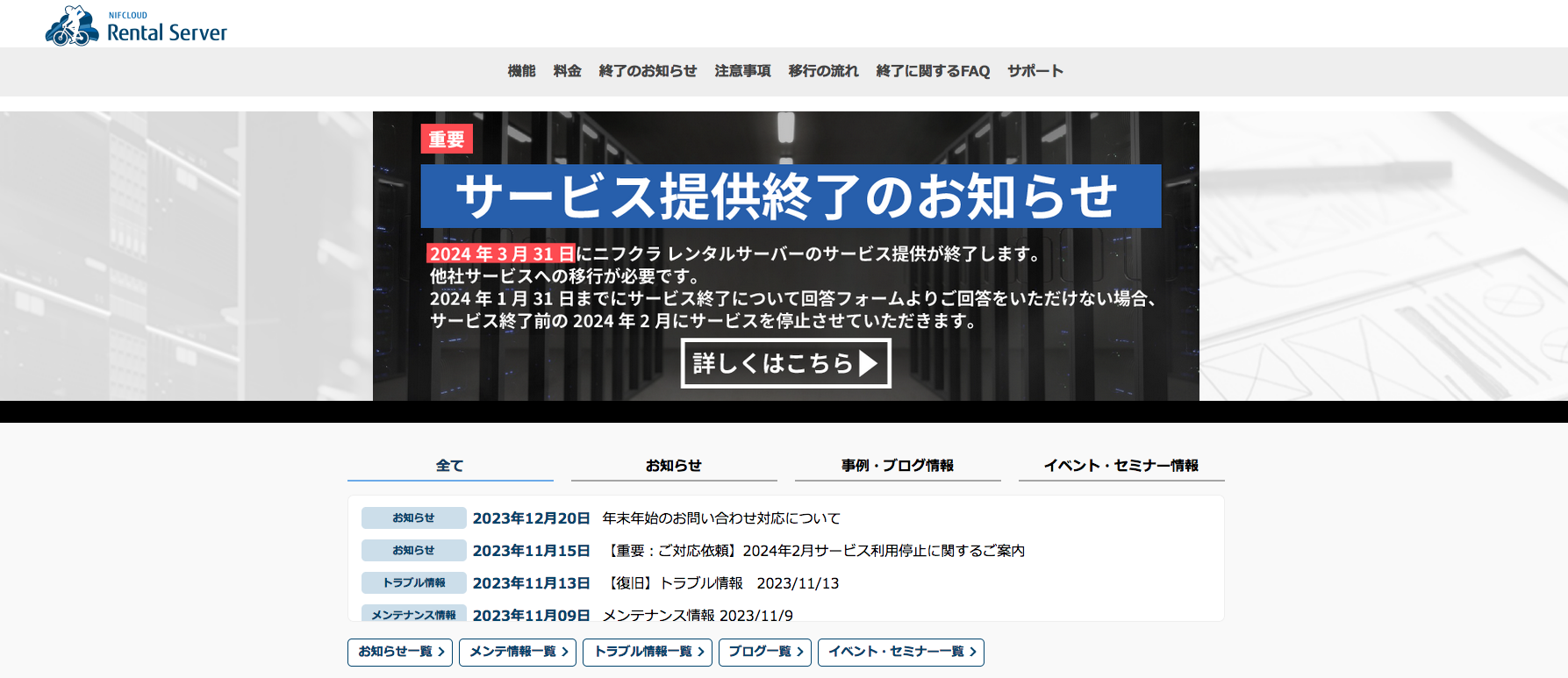The width and height of the screenshot is (1568, 678).
Task: Open the メンテ情報一覧 button
Action: pos(518,652)
